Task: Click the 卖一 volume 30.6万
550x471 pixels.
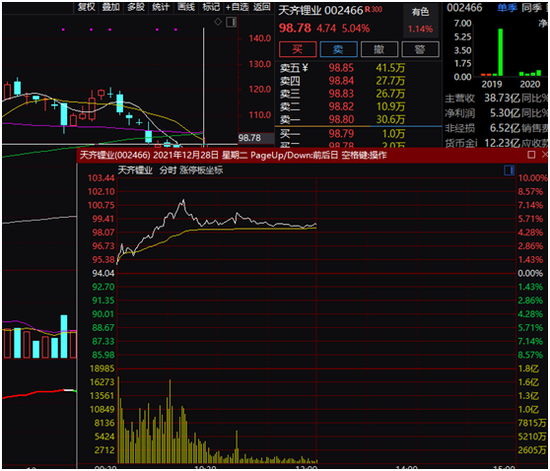Action: tap(390, 119)
